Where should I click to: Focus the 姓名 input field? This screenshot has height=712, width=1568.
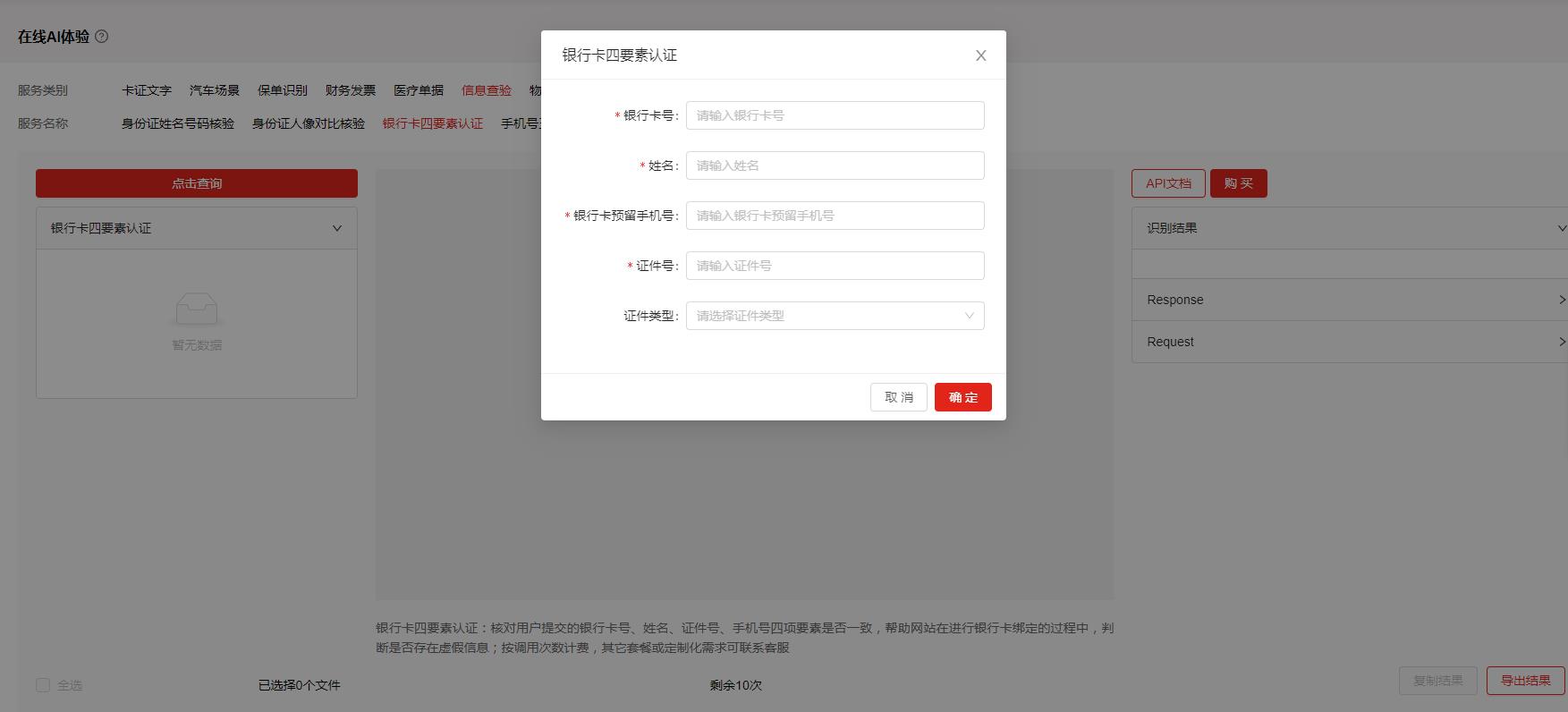(835, 165)
